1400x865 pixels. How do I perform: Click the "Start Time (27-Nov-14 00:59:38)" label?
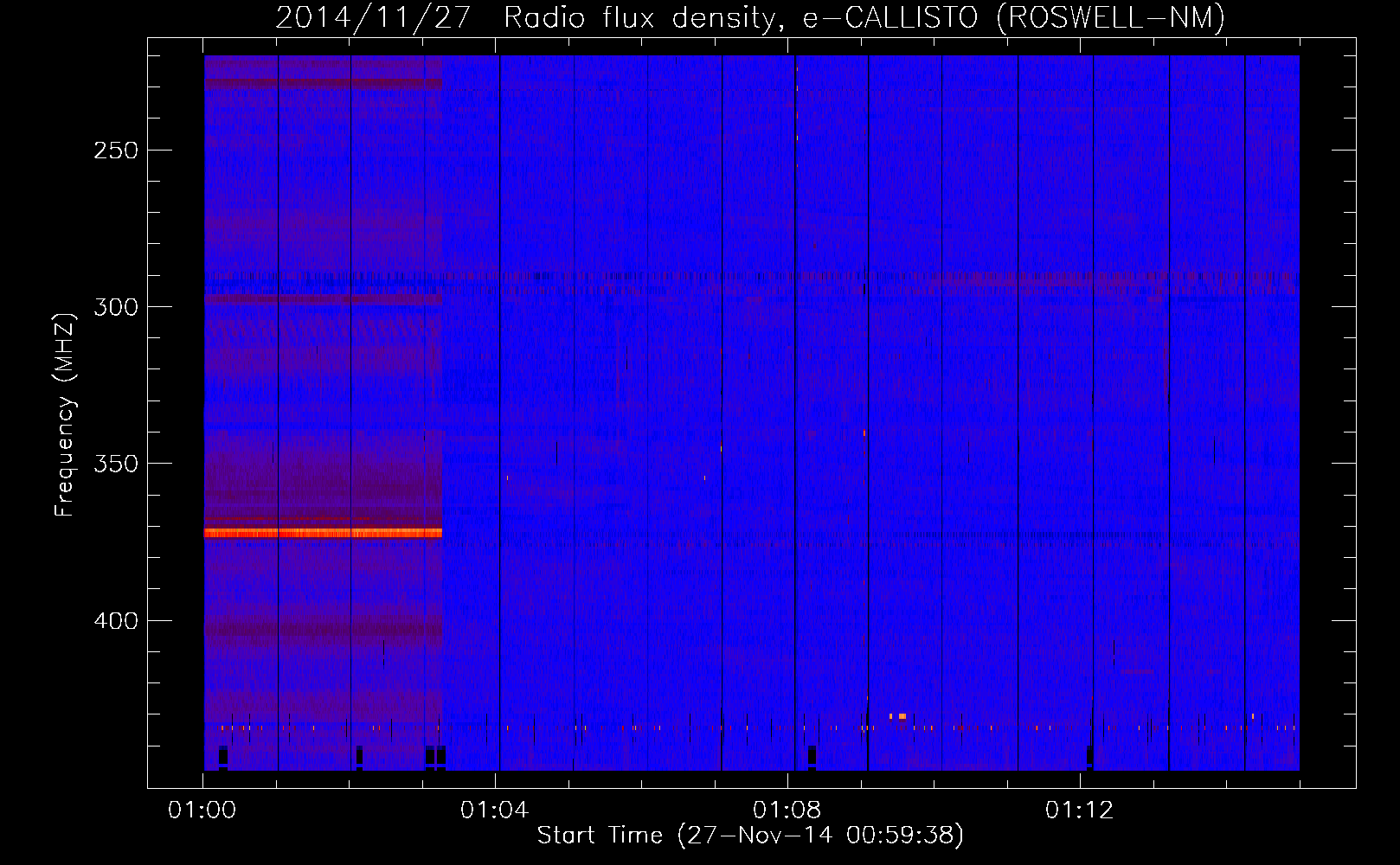[x=750, y=836]
